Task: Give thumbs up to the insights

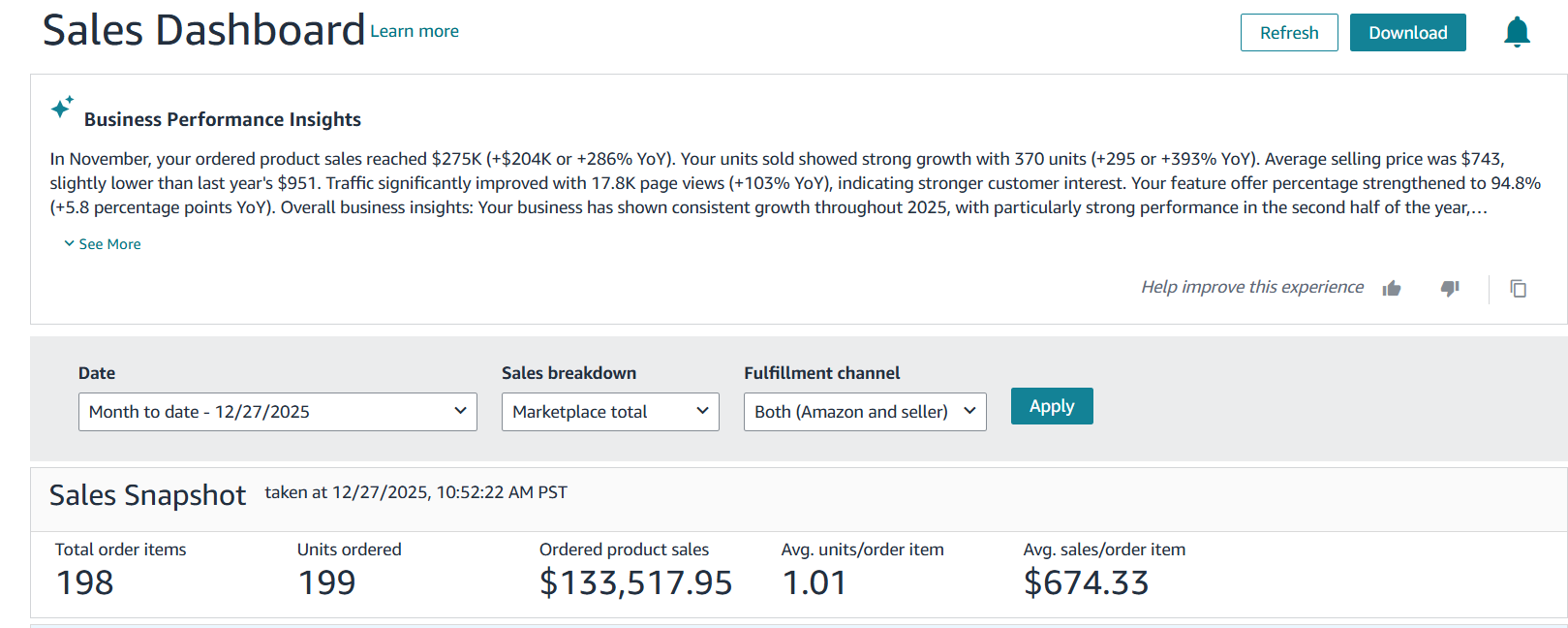Action: [1392, 288]
